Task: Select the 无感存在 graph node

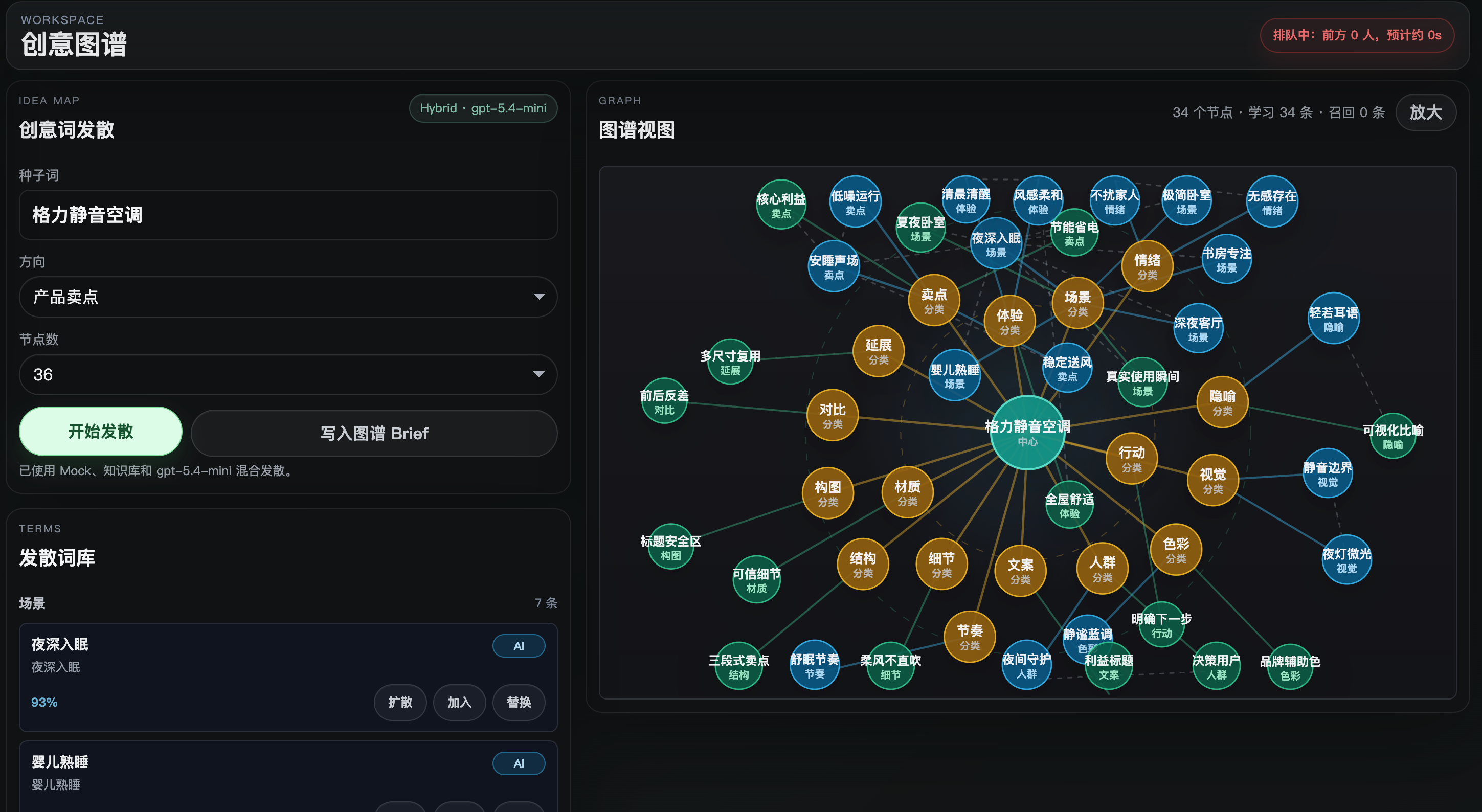Action: coord(1271,202)
